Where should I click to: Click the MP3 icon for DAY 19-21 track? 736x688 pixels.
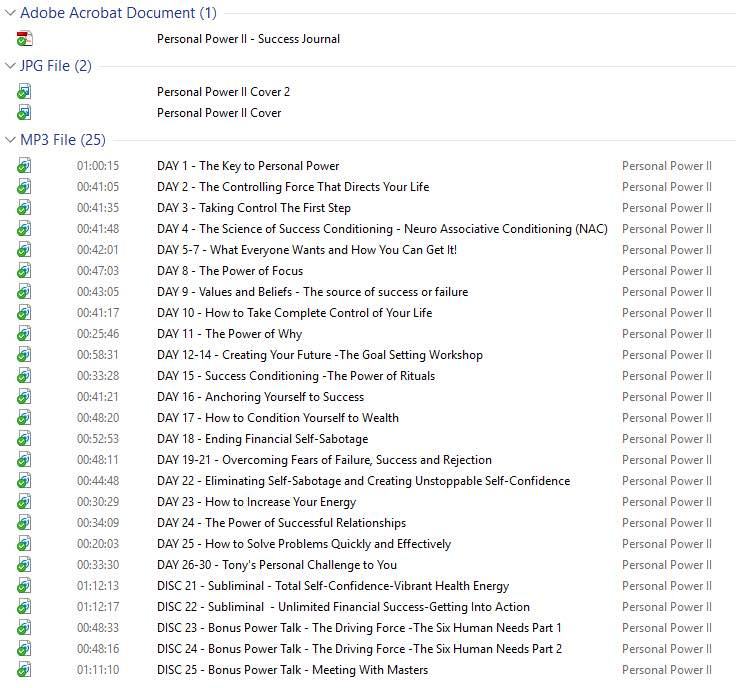tap(24, 460)
